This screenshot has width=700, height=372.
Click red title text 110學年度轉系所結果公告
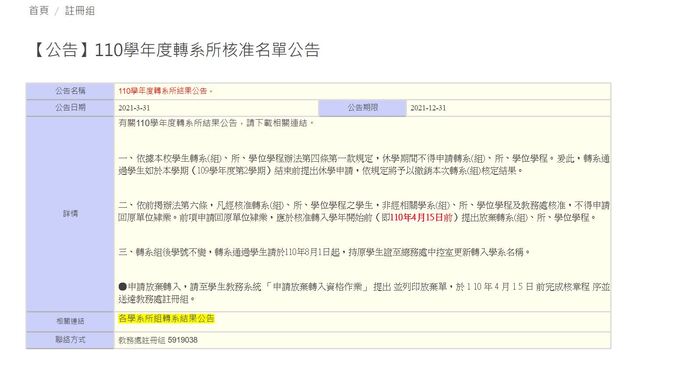[x=165, y=91]
